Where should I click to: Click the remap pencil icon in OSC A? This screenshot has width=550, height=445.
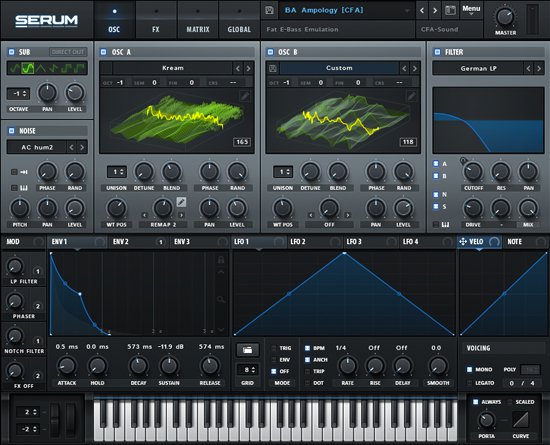click(181, 202)
